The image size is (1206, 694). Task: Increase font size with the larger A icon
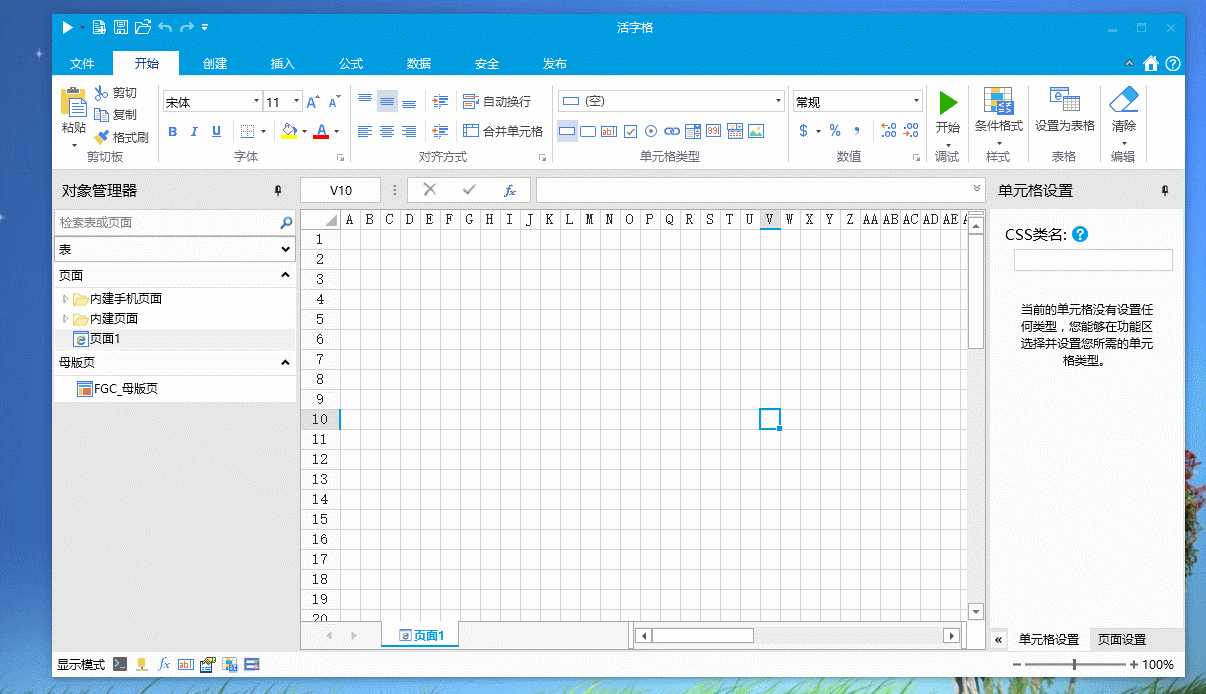pyautogui.click(x=313, y=102)
